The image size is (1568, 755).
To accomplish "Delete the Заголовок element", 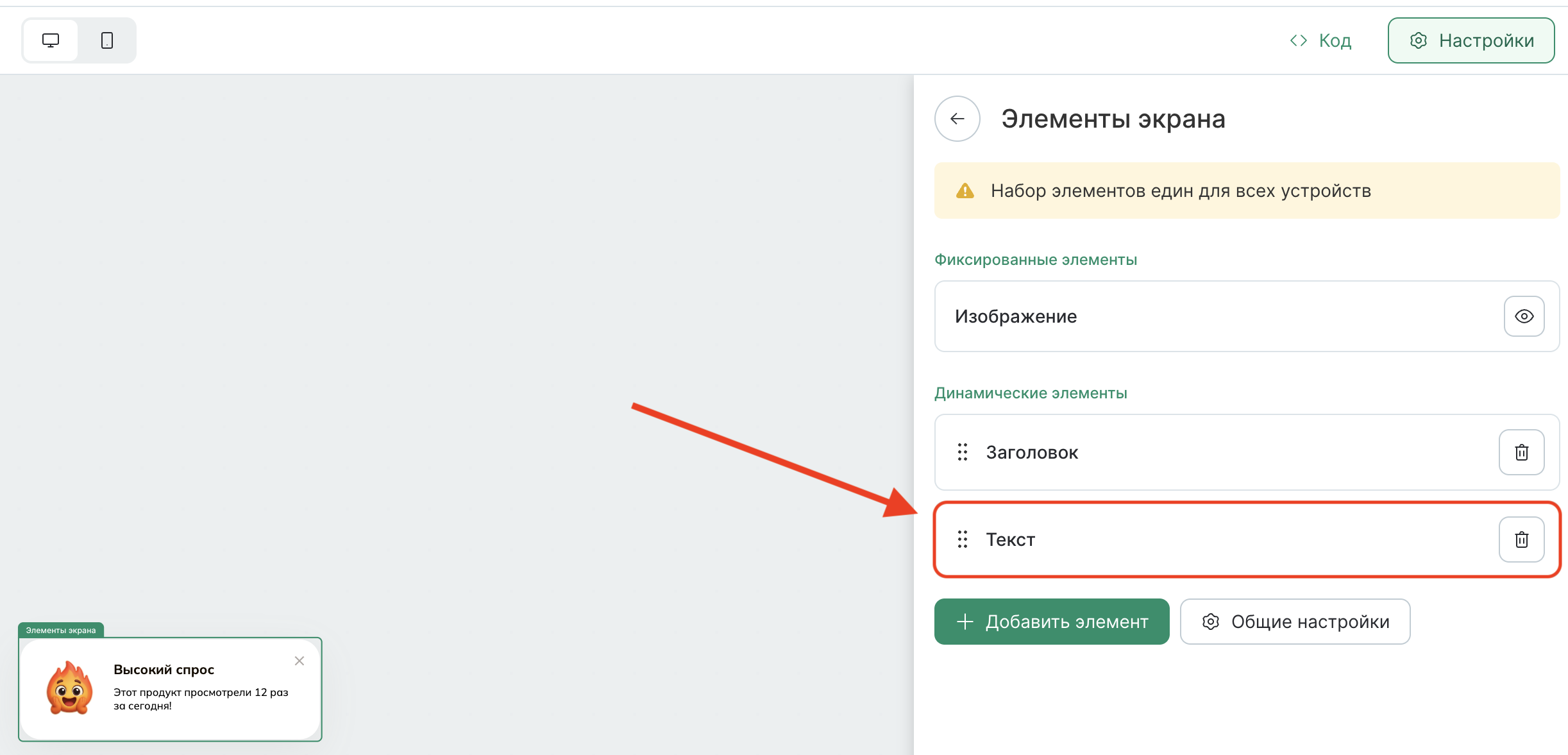I will 1521,452.
